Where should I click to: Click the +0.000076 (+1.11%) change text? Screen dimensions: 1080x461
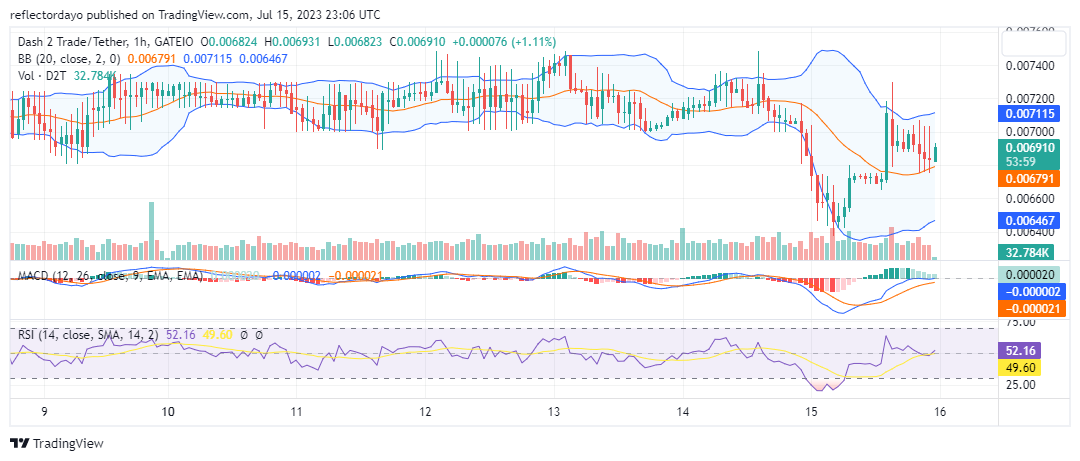coord(503,42)
